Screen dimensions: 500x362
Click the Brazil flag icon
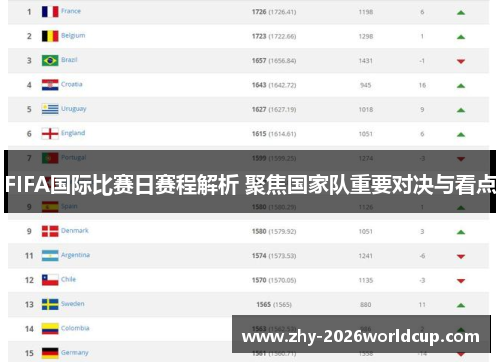point(50,60)
